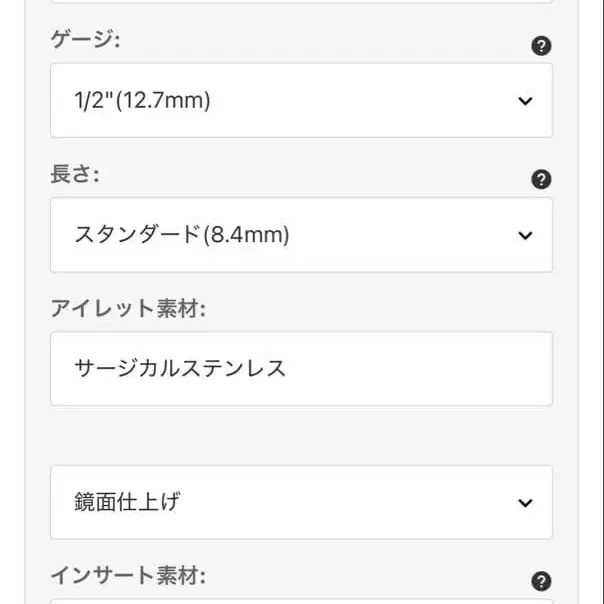Select the スタンダード(8.4mm) length text
The height and width of the screenshot is (604, 604).
[x=182, y=235]
